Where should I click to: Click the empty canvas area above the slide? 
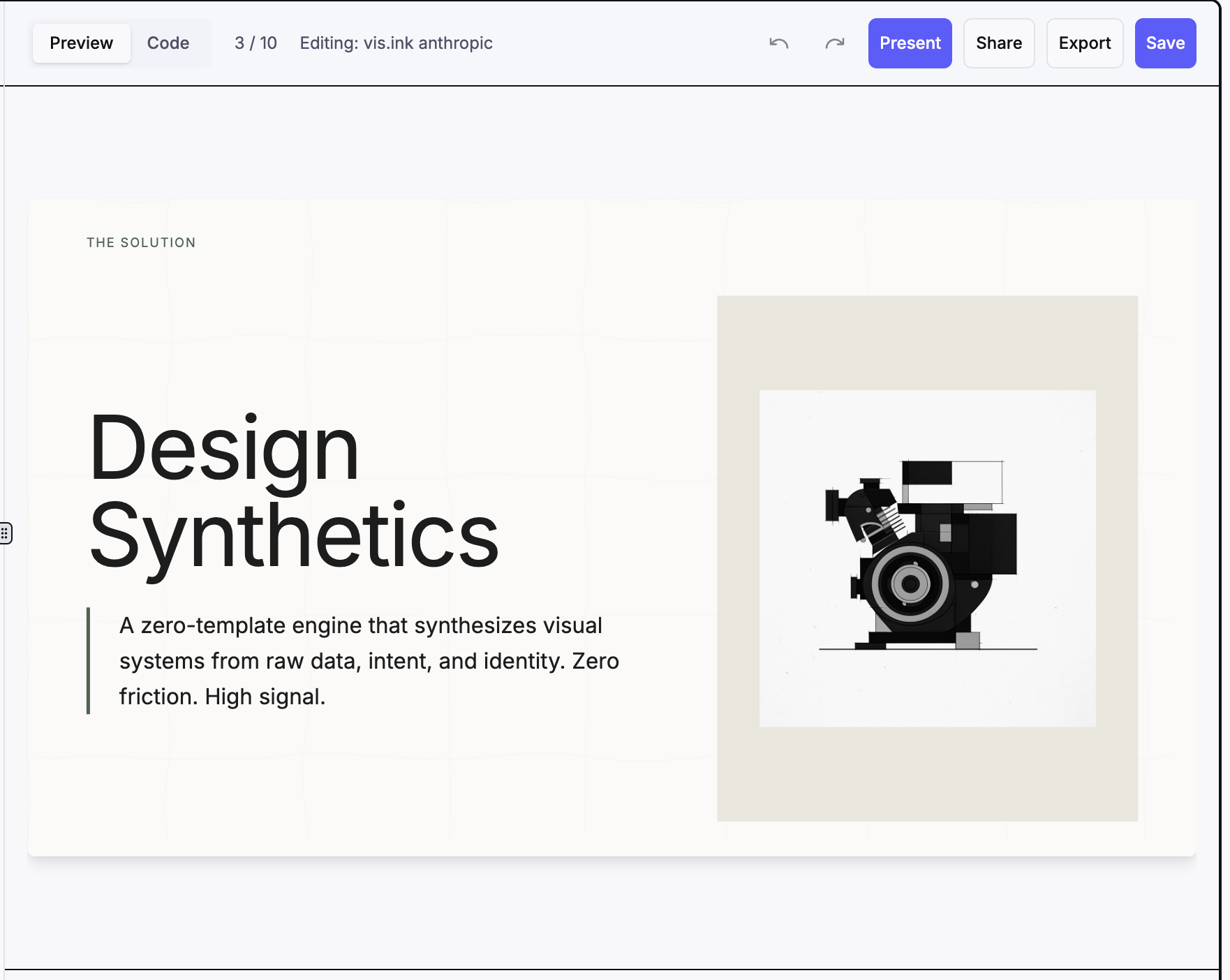pos(612,143)
